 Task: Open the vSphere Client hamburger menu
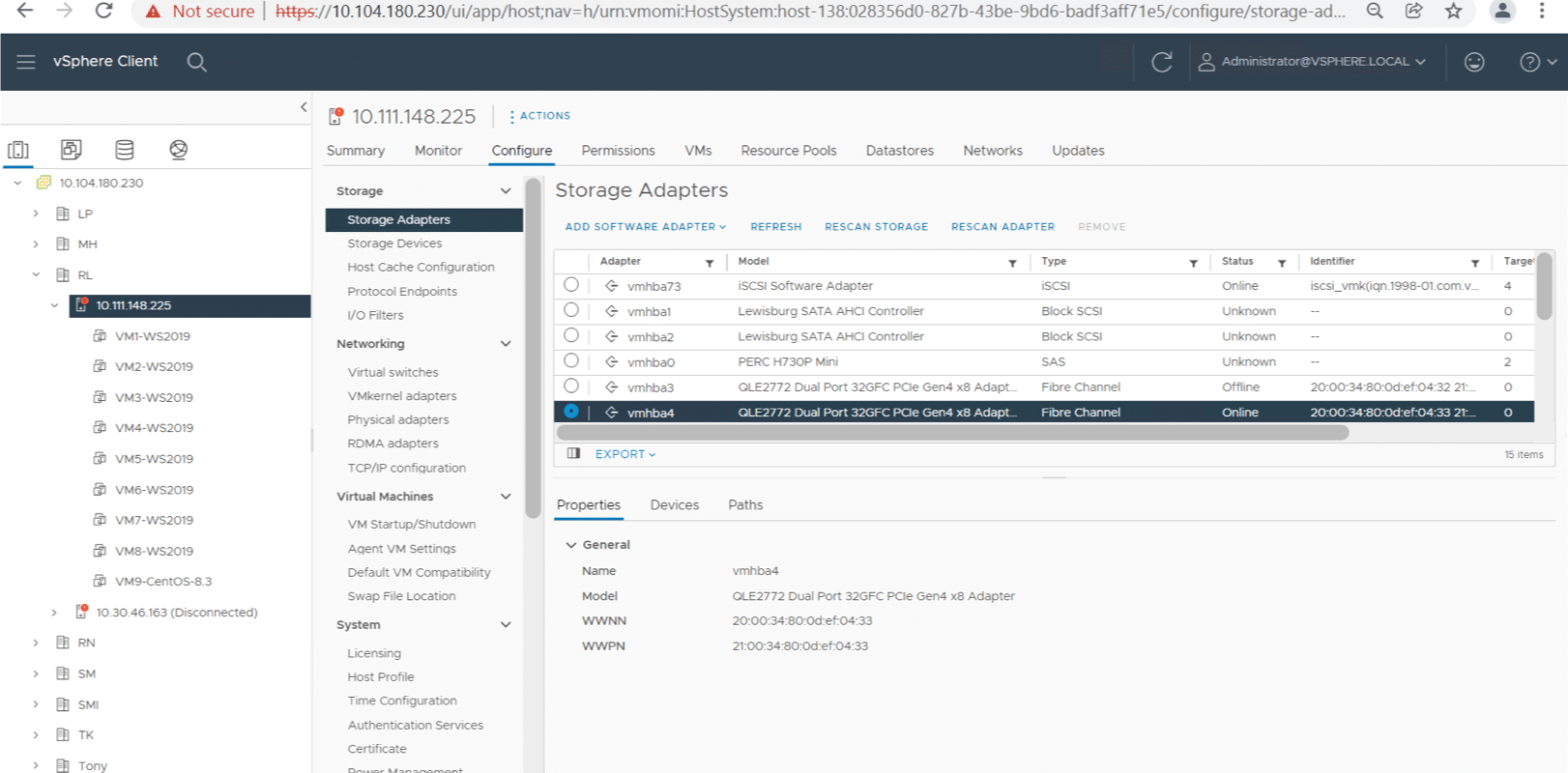(x=26, y=62)
